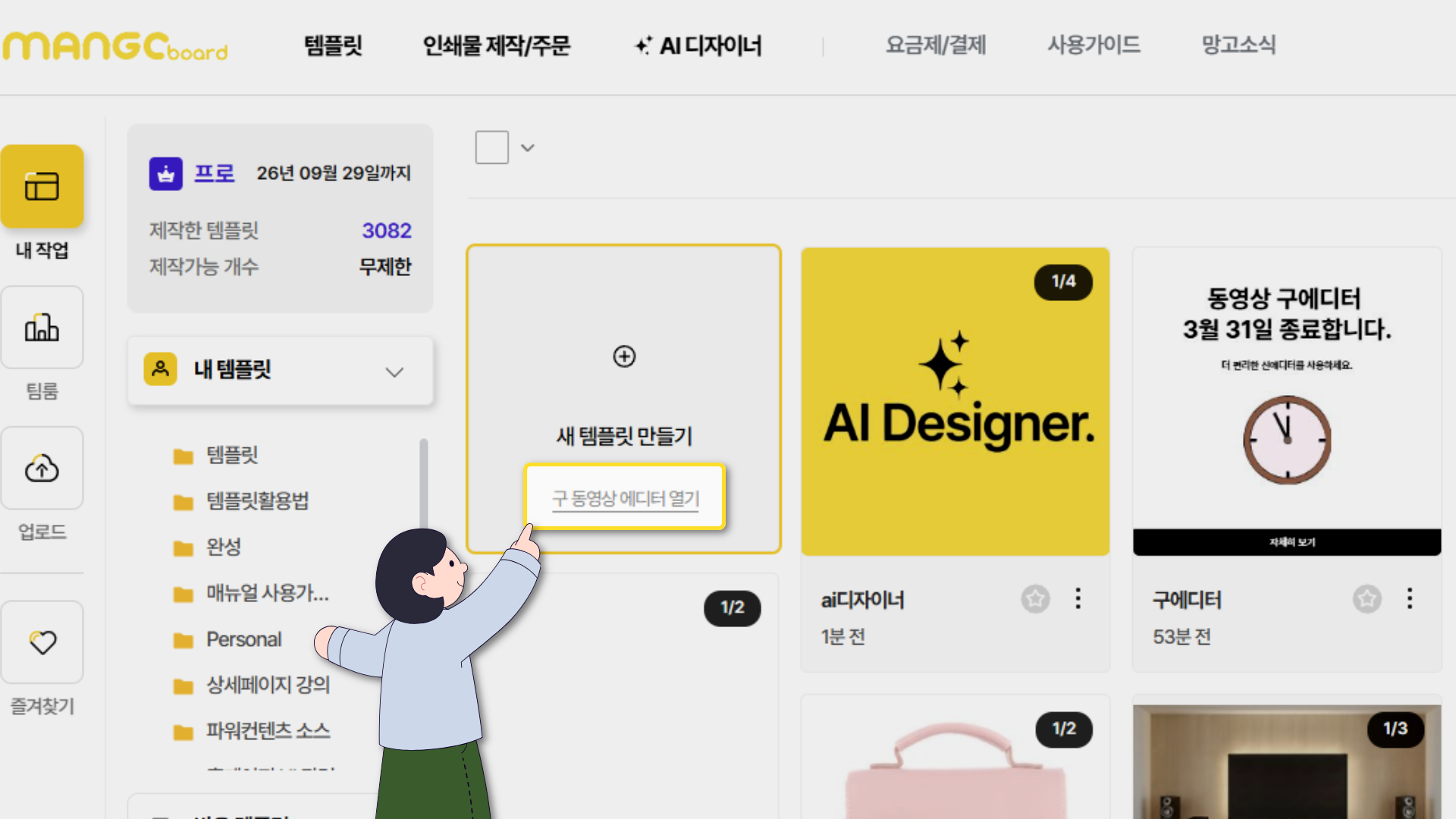
Task: Open the TV room template thumbnail
Action: click(x=1287, y=761)
